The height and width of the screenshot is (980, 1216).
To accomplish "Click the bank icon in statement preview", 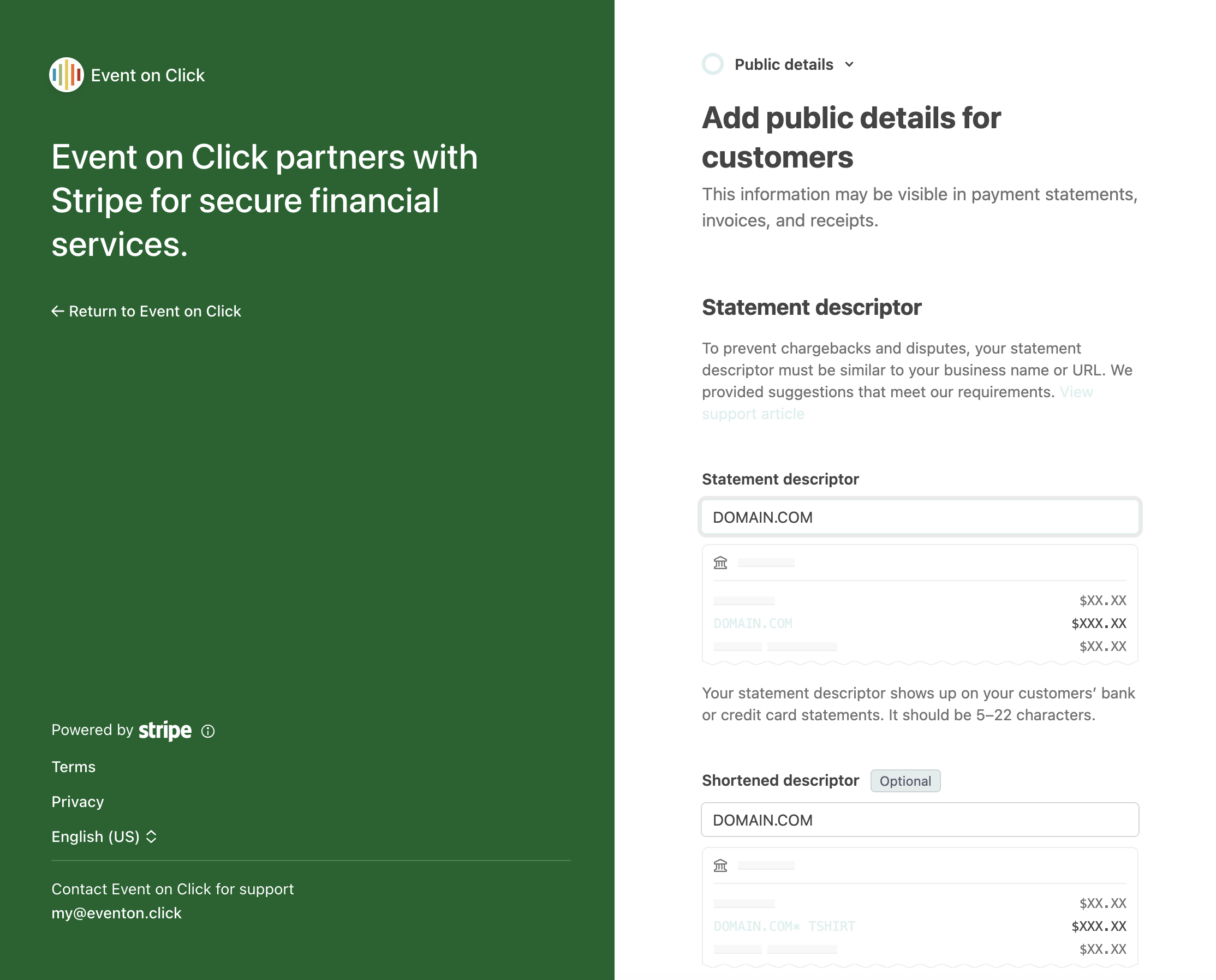I will [x=720, y=563].
